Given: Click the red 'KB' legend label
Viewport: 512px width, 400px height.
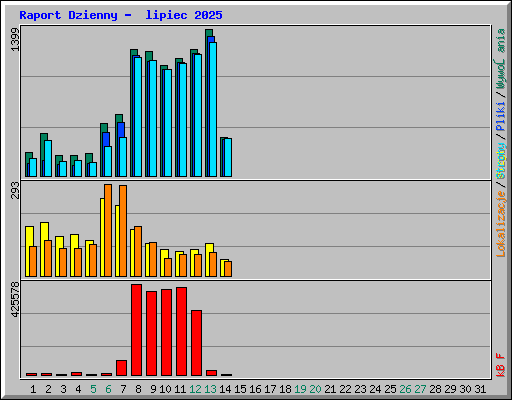Looking at the screenshot, I should pyautogui.click(x=501, y=370).
